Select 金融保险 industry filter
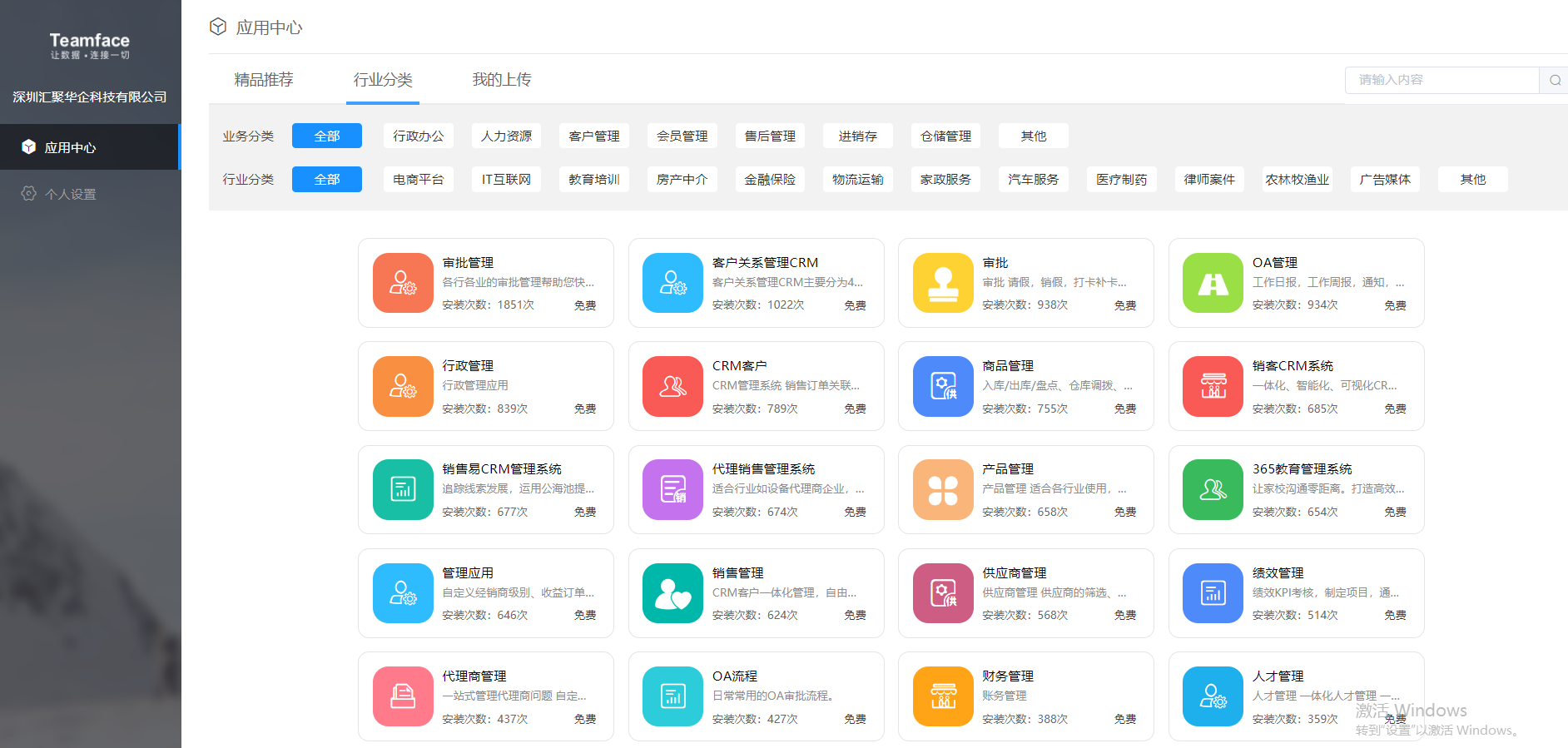1568x748 pixels. click(770, 179)
